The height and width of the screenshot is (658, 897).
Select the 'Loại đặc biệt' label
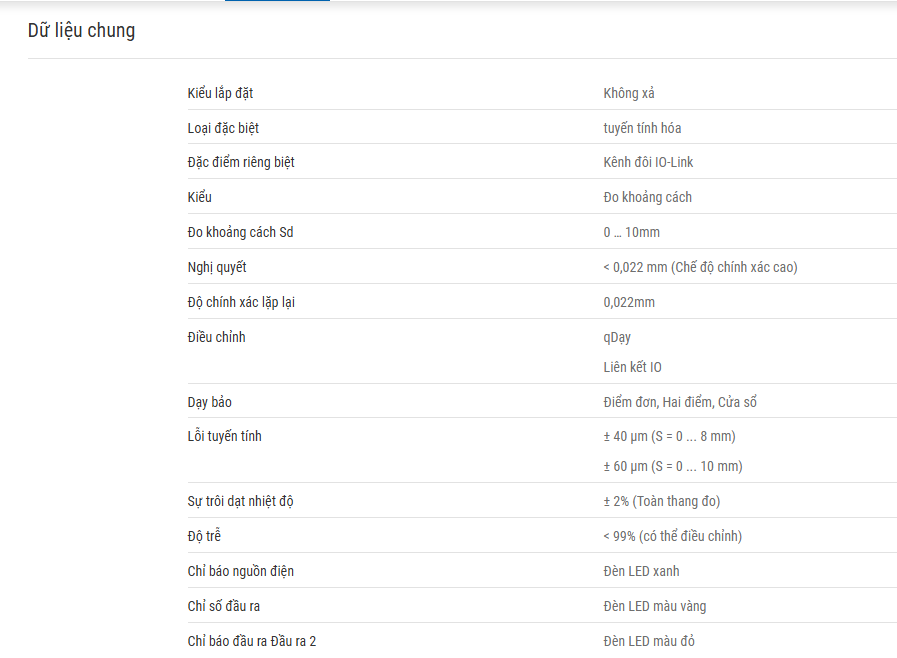223,128
